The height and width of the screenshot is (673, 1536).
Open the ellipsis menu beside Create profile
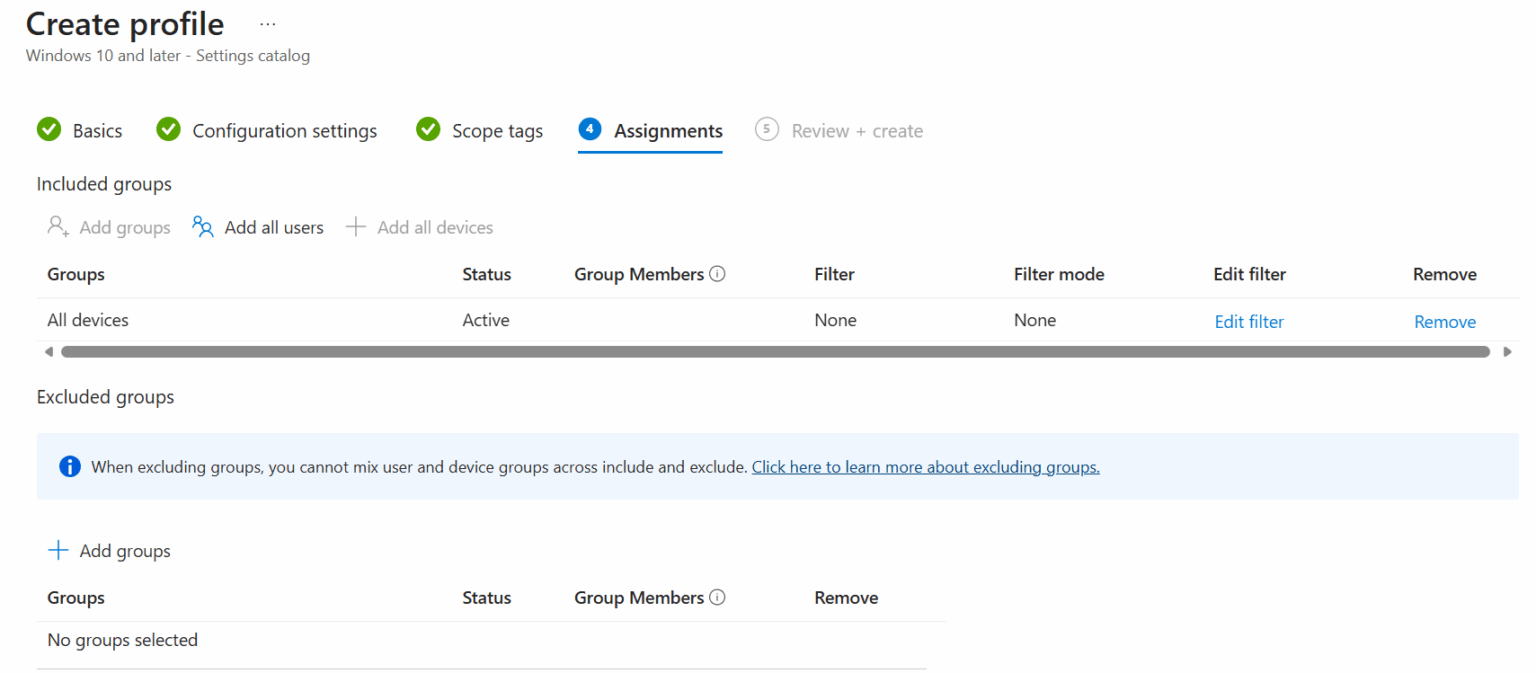point(268,24)
